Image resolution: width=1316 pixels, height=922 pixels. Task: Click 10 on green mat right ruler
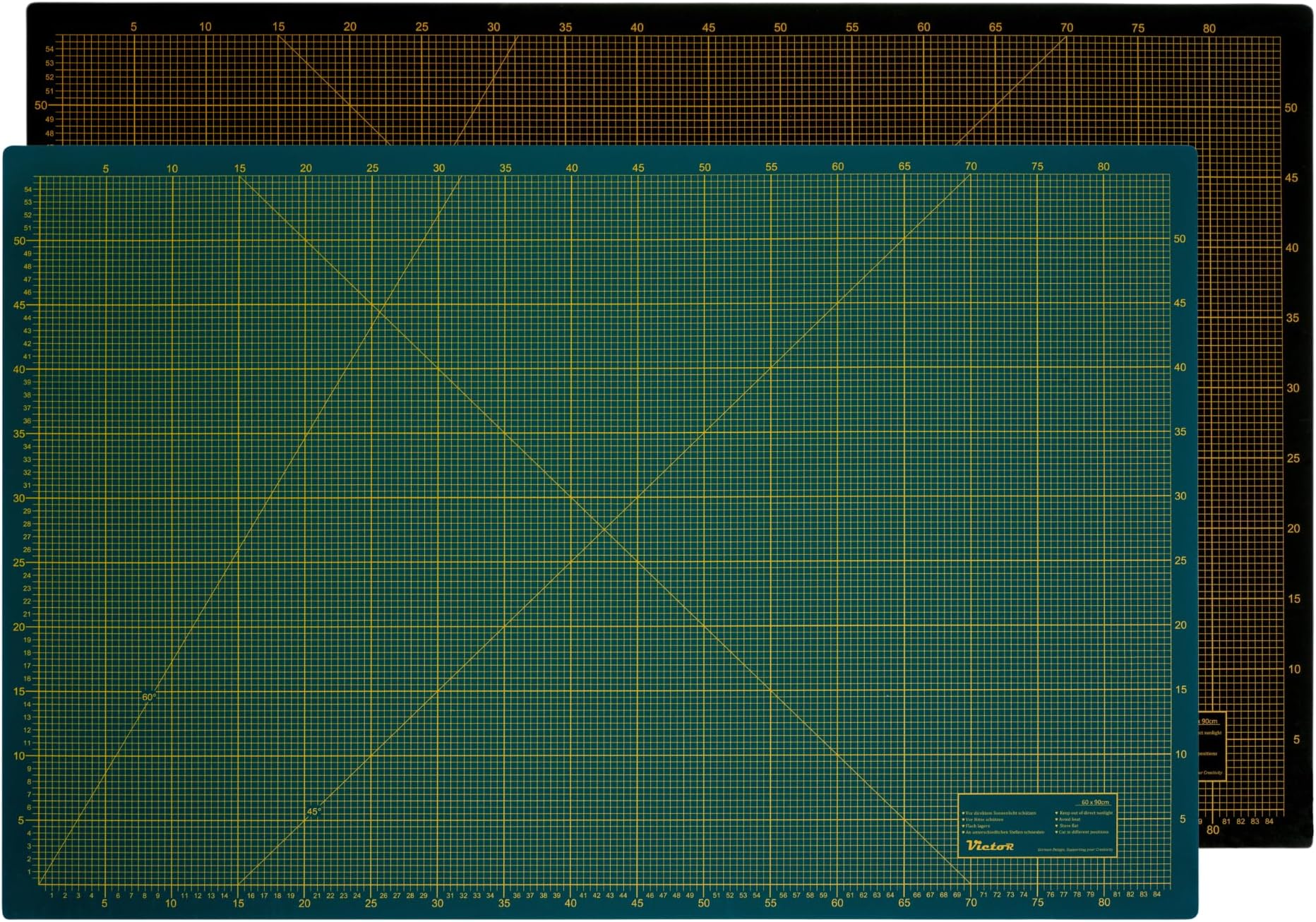point(1180,755)
